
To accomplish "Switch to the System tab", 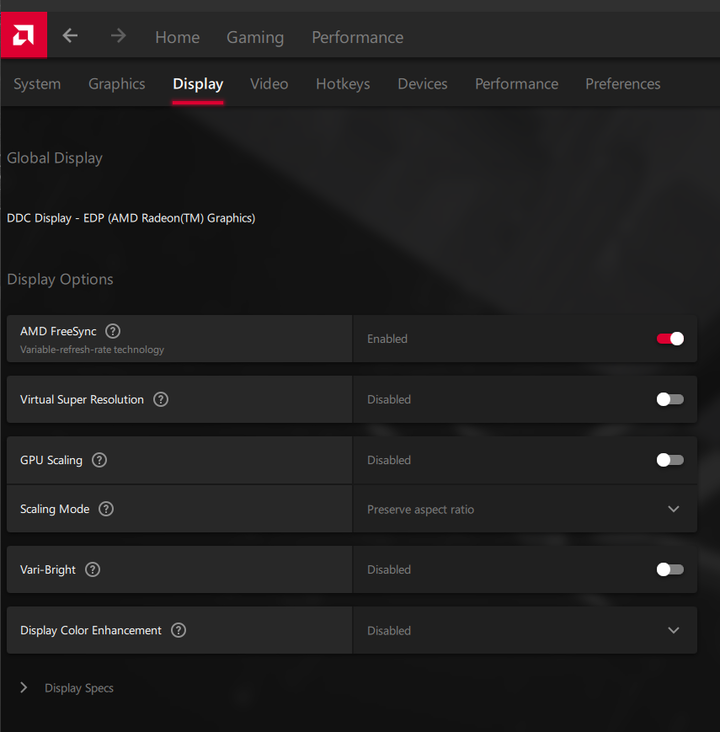I will (x=37, y=84).
